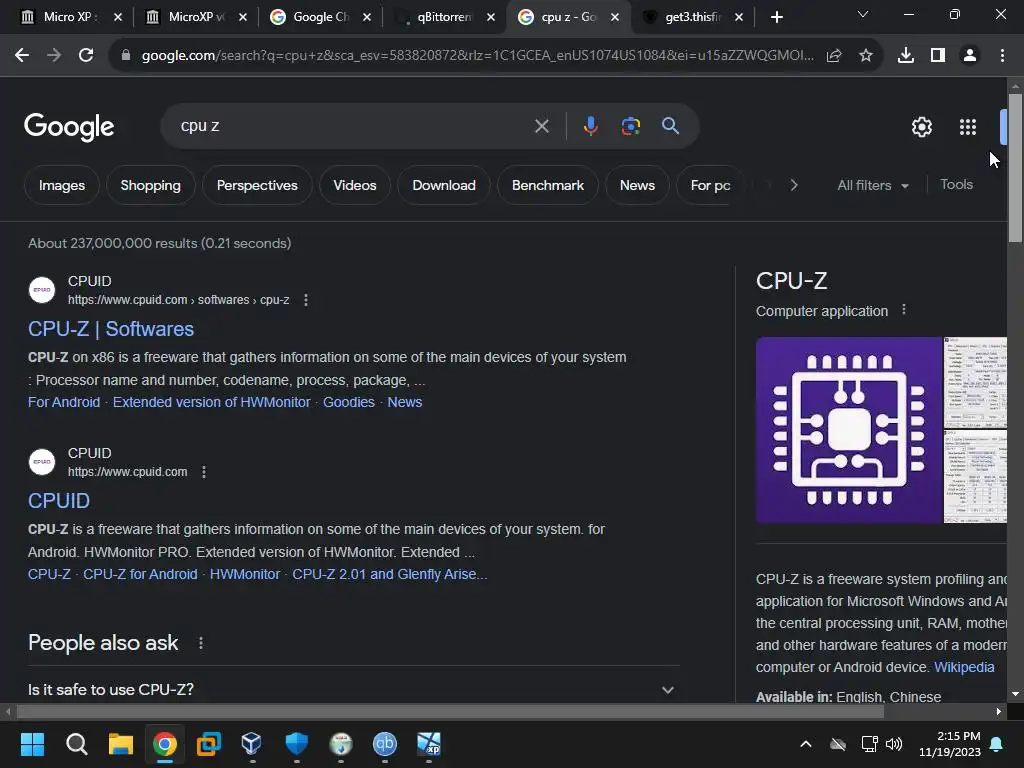Clear the search box text

pos(541,126)
